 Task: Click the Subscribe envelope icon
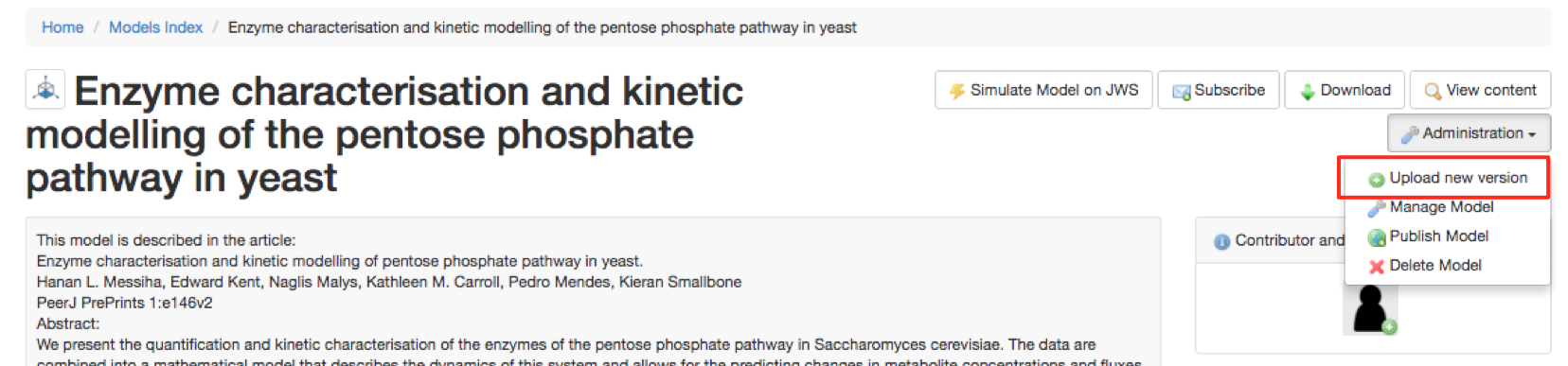pyautogui.click(x=1181, y=92)
